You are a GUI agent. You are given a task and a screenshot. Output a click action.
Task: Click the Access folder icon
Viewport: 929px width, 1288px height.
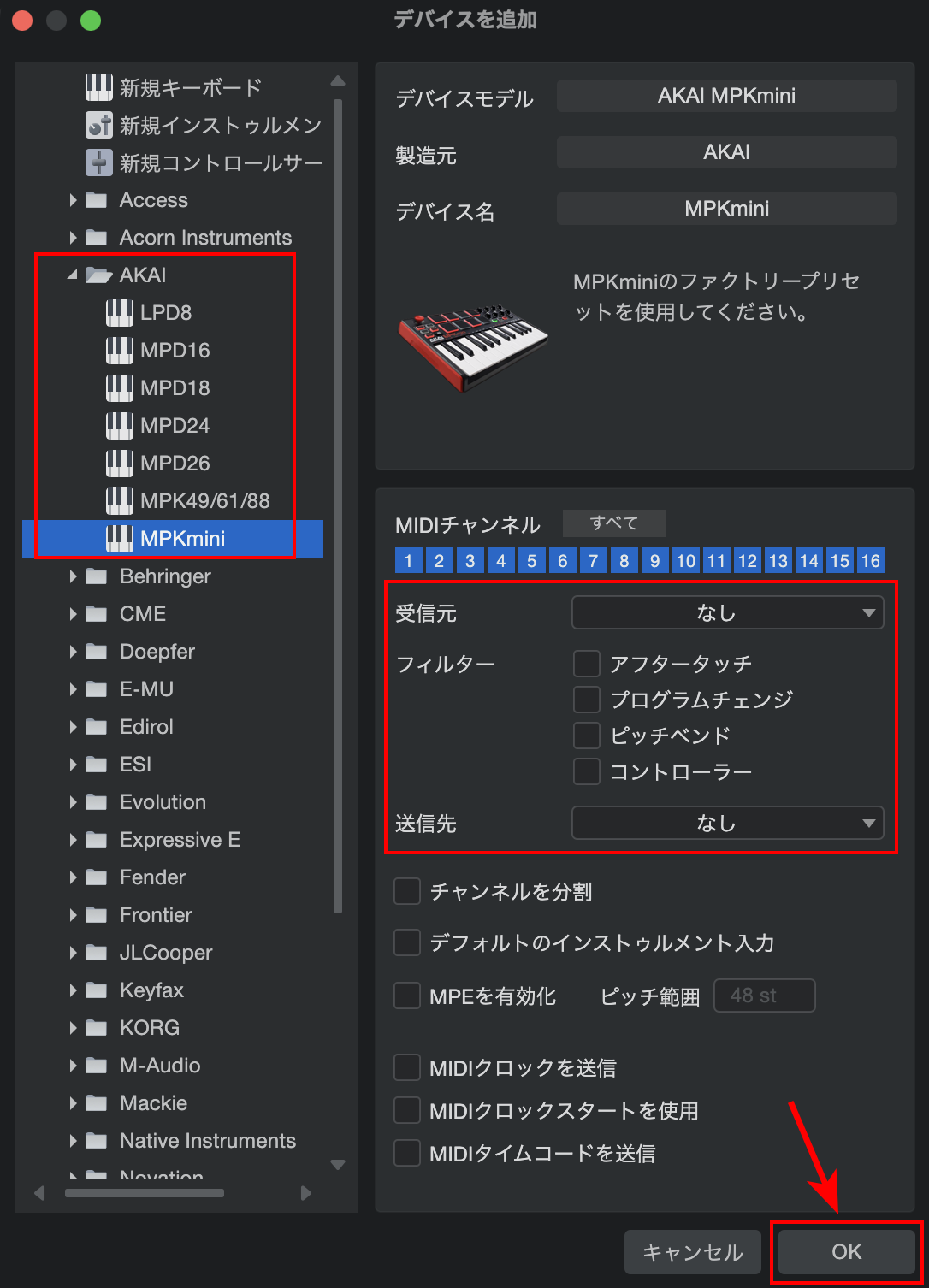pyautogui.click(x=97, y=200)
